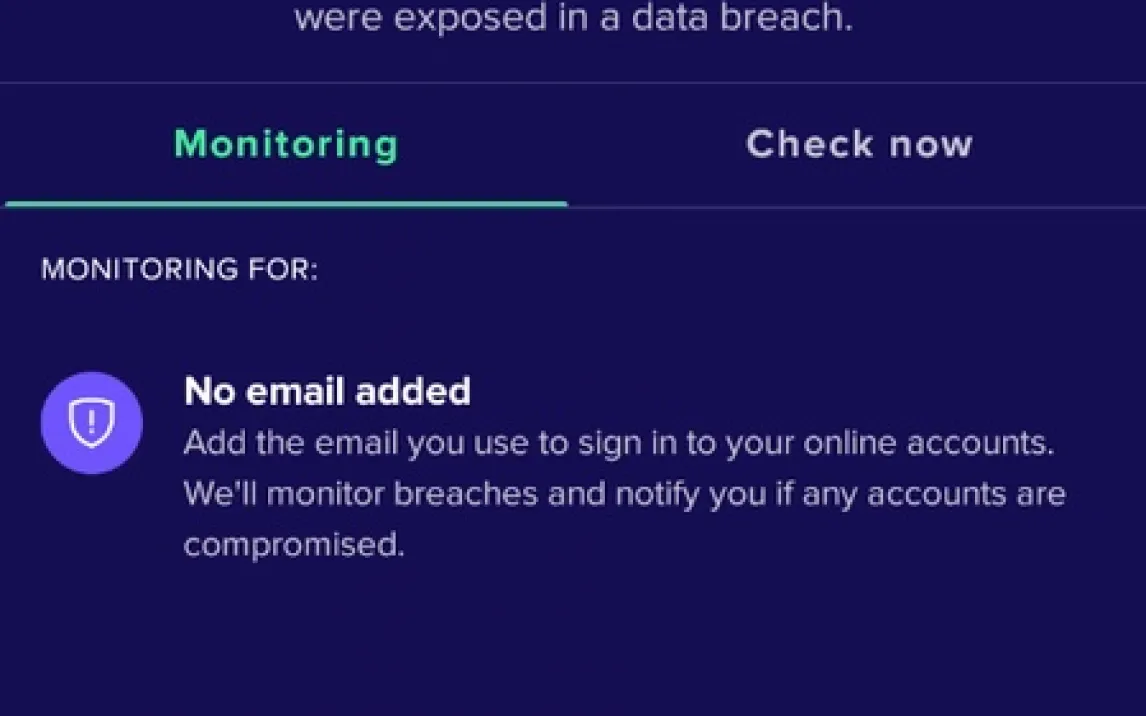Switch to the Monitoring tab
This screenshot has height=716, width=1146.
point(286,144)
